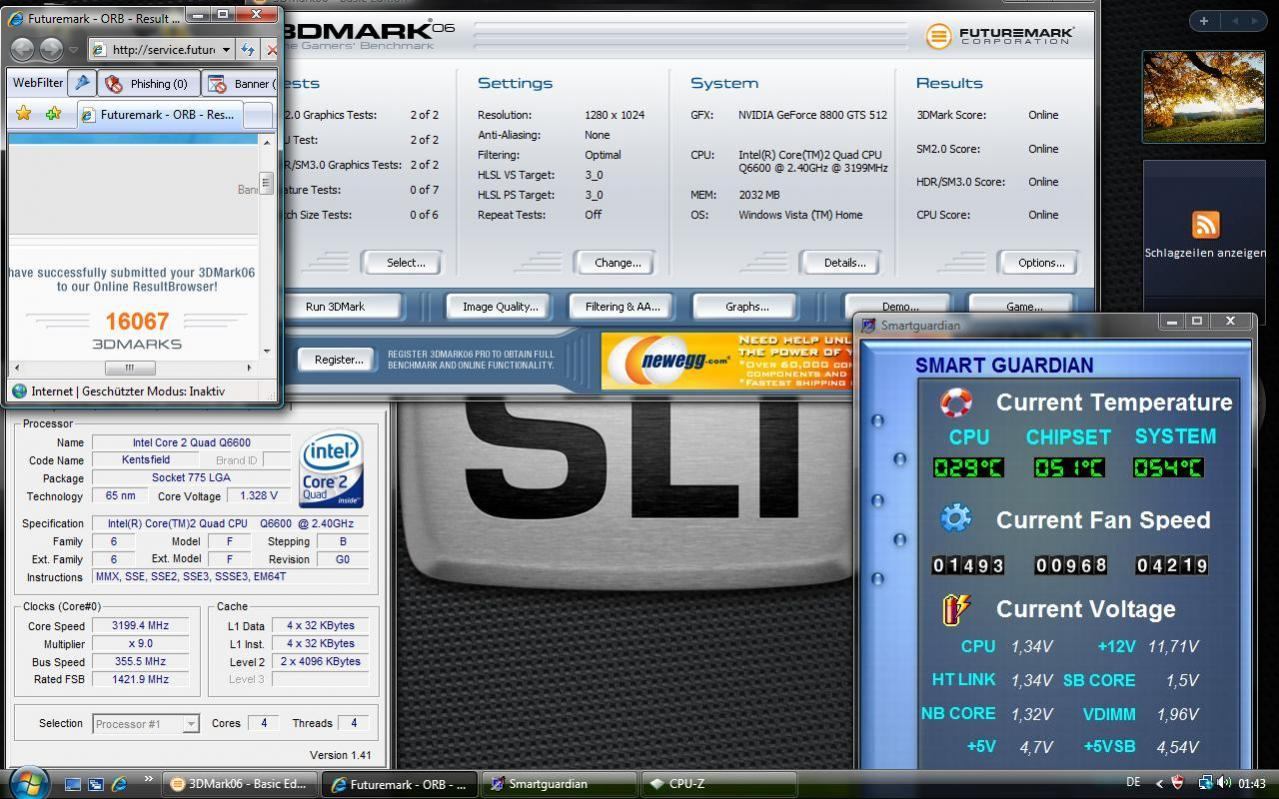
Task: Click the Newegg advertisement banner
Action: point(726,361)
